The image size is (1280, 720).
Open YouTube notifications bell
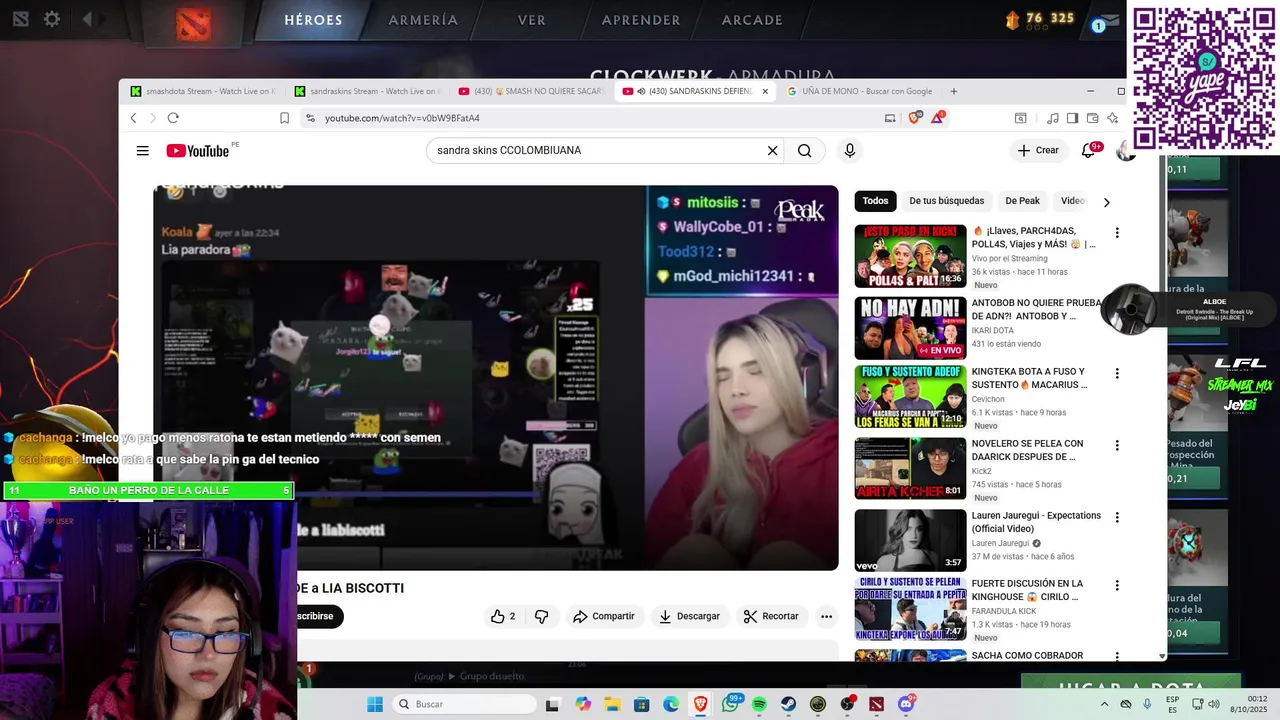(1088, 151)
